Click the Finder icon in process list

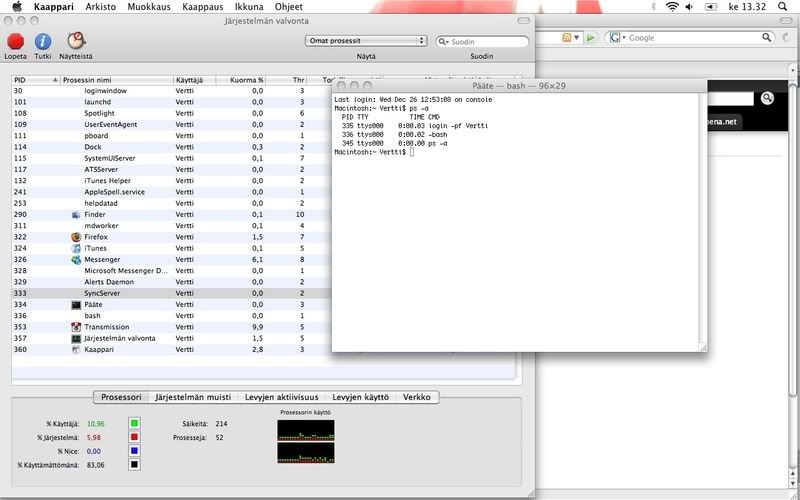coord(76,215)
